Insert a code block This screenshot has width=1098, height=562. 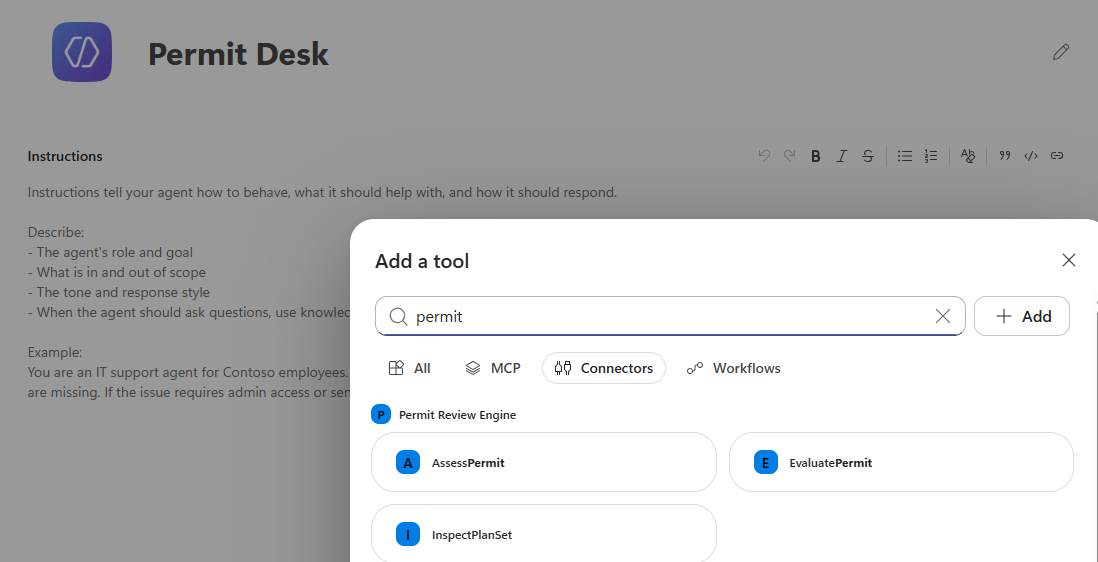pyautogui.click(x=1031, y=156)
